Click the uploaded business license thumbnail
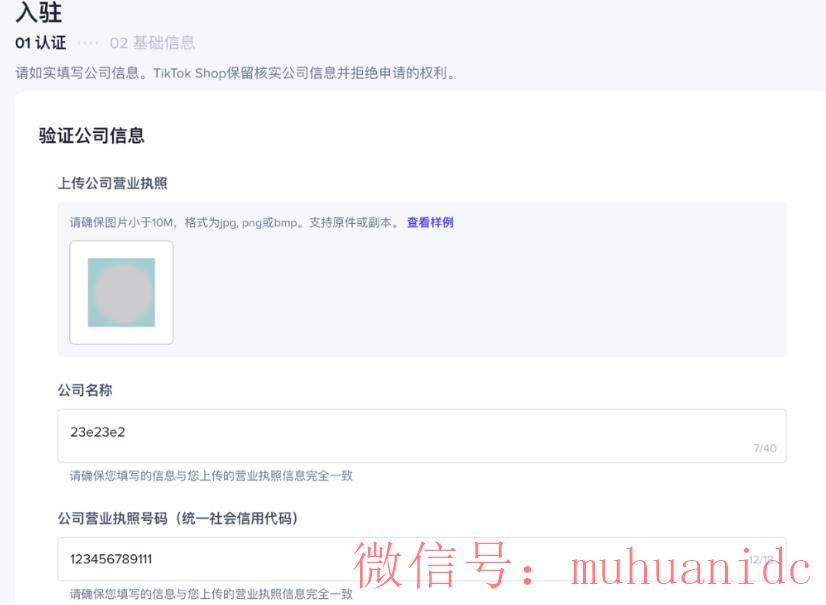The image size is (826, 605). [x=120, y=292]
